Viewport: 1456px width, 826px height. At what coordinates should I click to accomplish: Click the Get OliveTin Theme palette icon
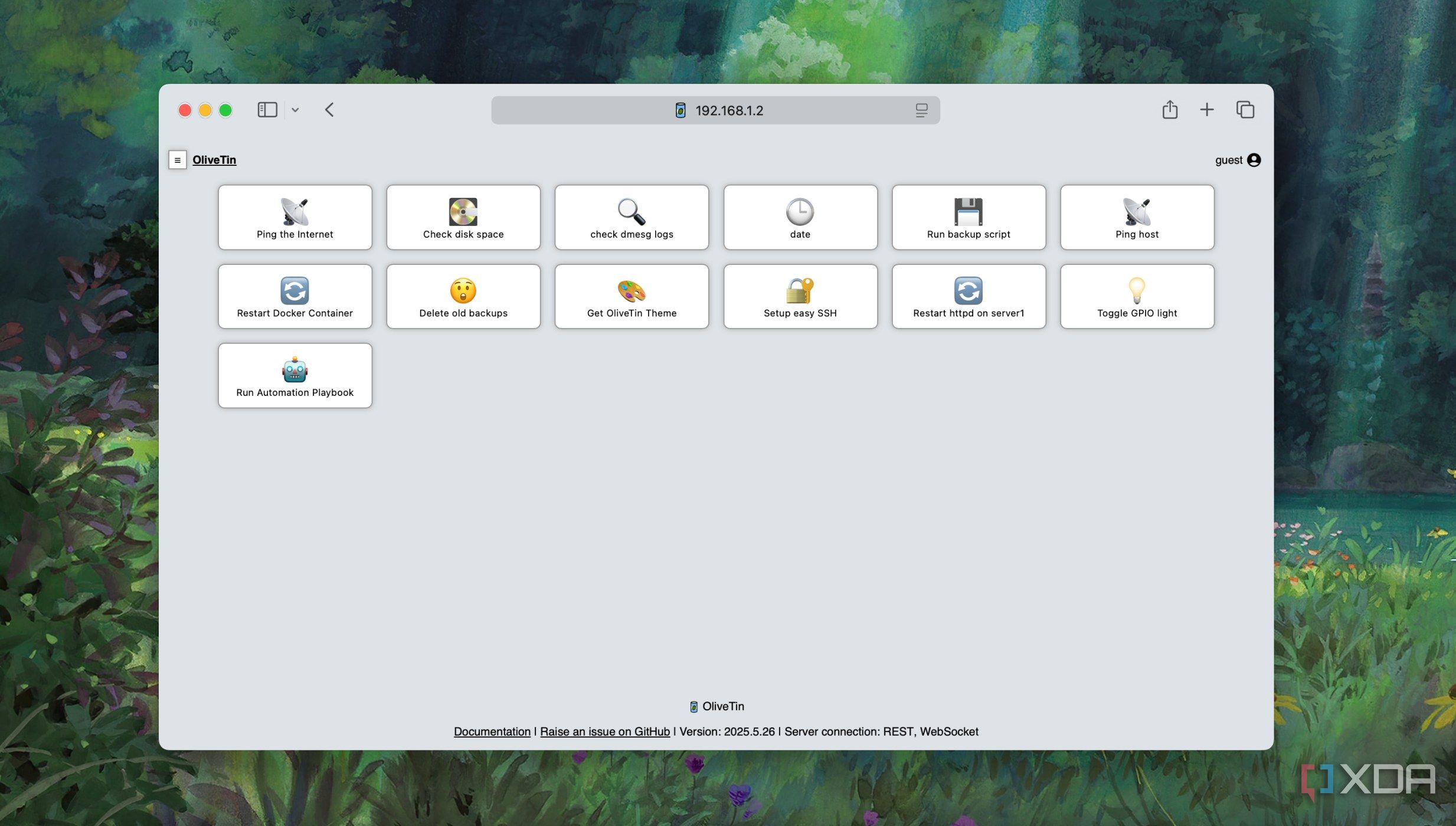click(x=631, y=290)
